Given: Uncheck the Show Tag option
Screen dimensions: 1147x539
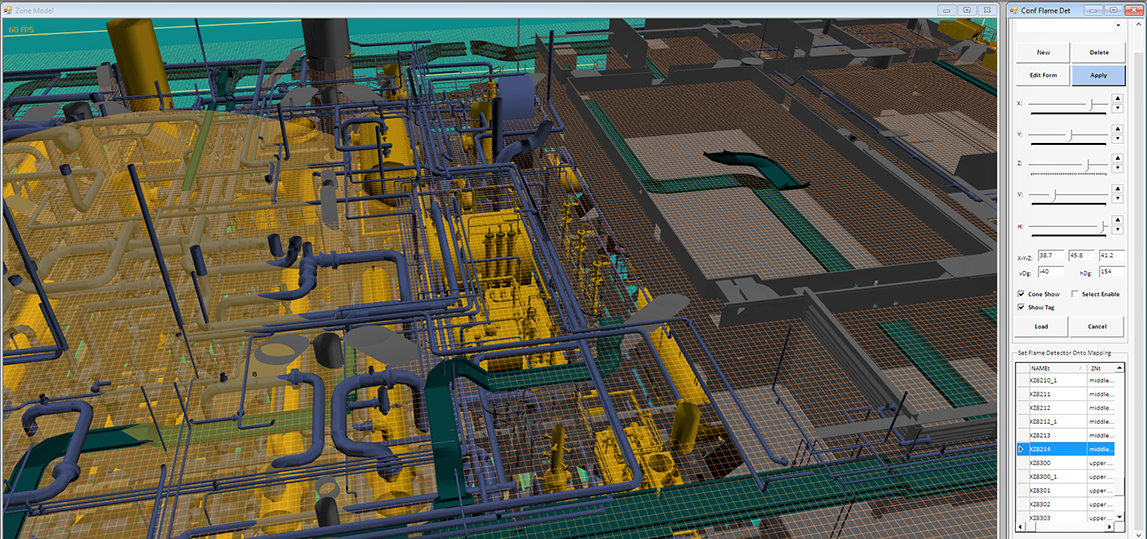Looking at the screenshot, I should 1021,307.
